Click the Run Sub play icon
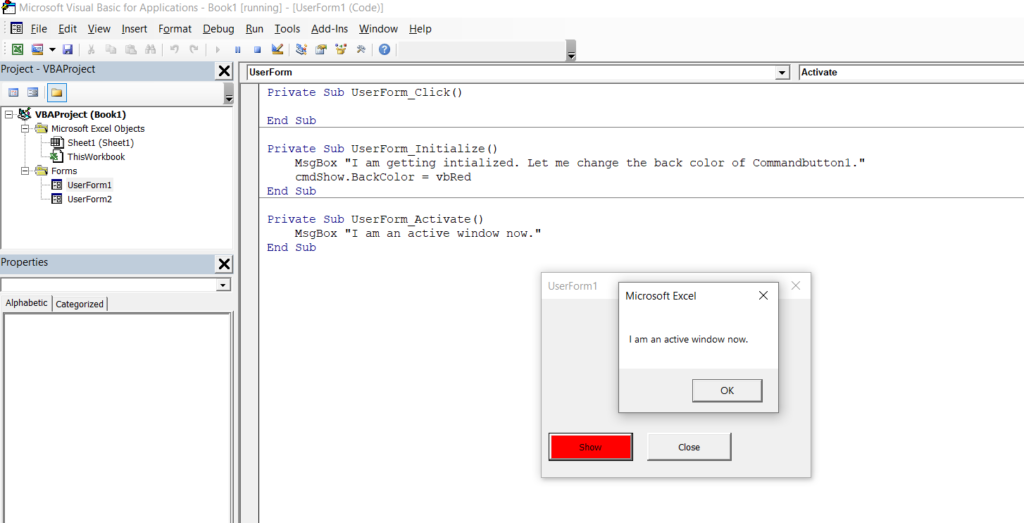Screen dimensions: 1024x523 pos(218,50)
